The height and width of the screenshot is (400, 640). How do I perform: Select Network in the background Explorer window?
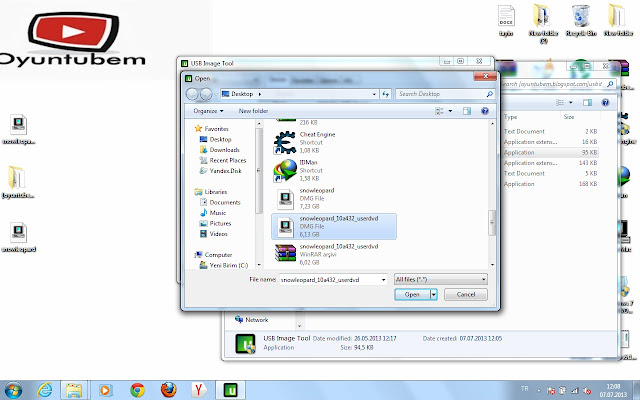click(x=256, y=320)
